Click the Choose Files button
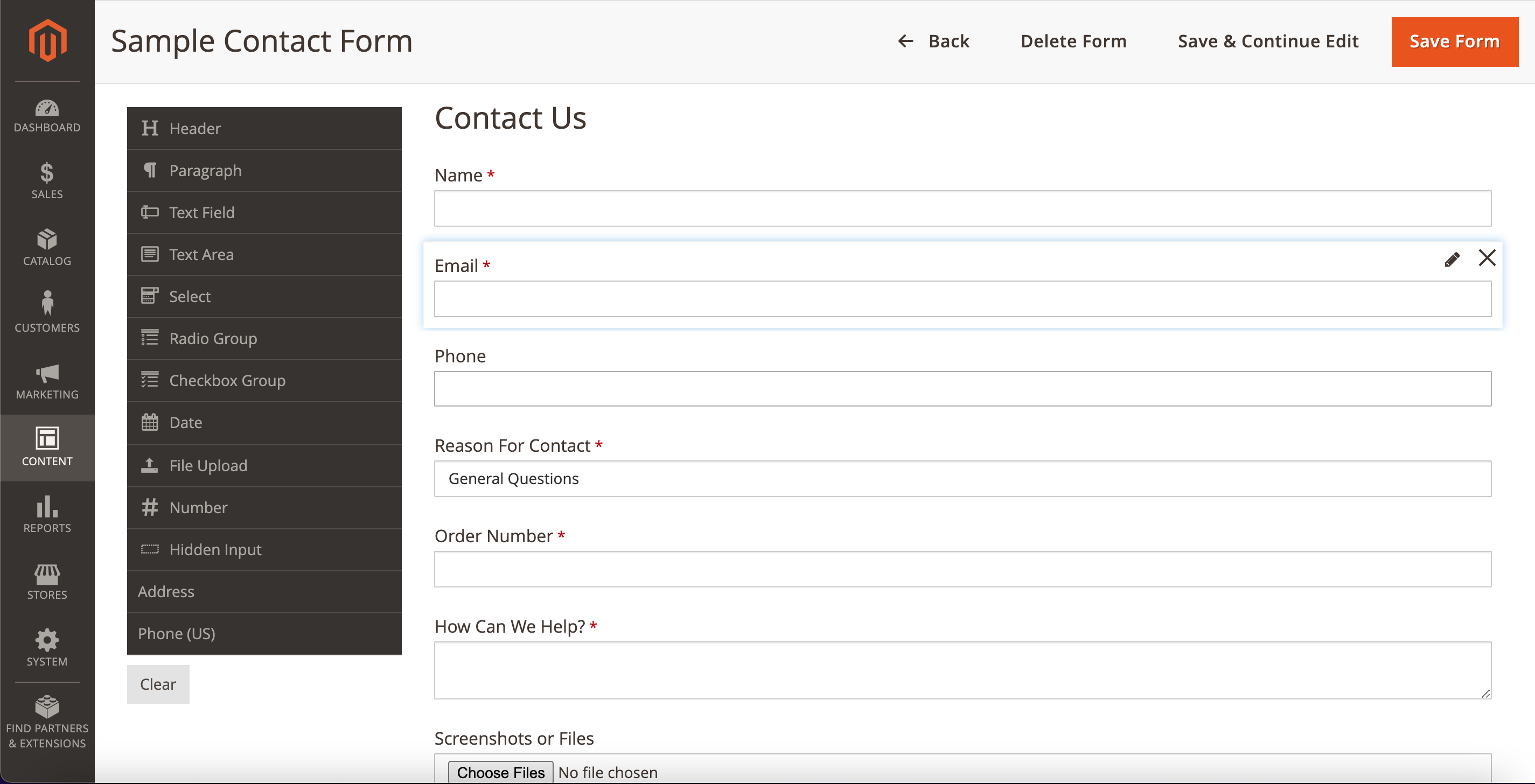The width and height of the screenshot is (1535, 784). click(x=500, y=772)
